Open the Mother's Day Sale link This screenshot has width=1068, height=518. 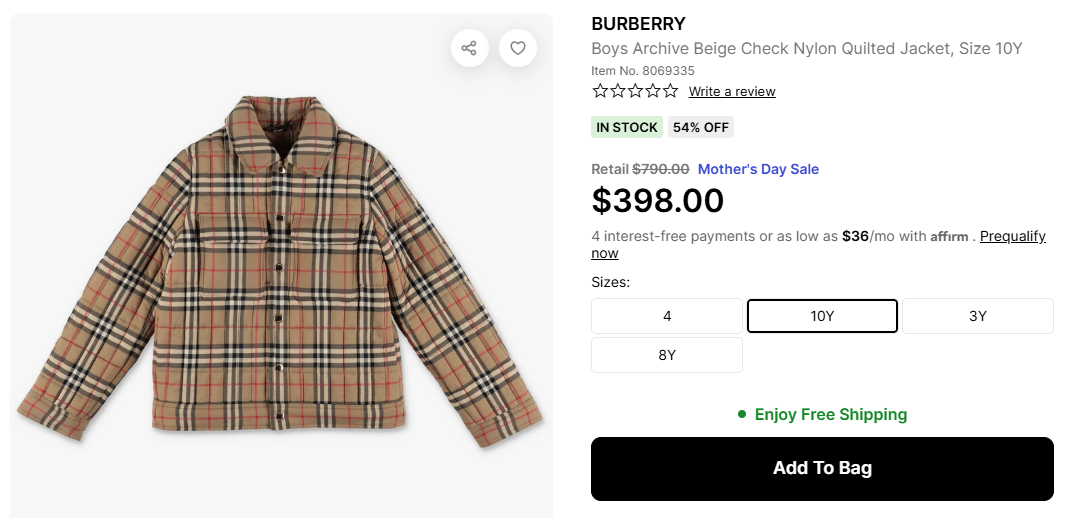[758, 169]
